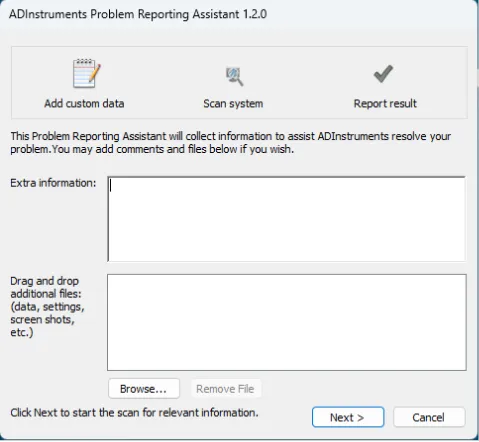Screen dimensions: 479x442
Task: Cancel the Problem Reporting Assistant
Action: pos(429,417)
